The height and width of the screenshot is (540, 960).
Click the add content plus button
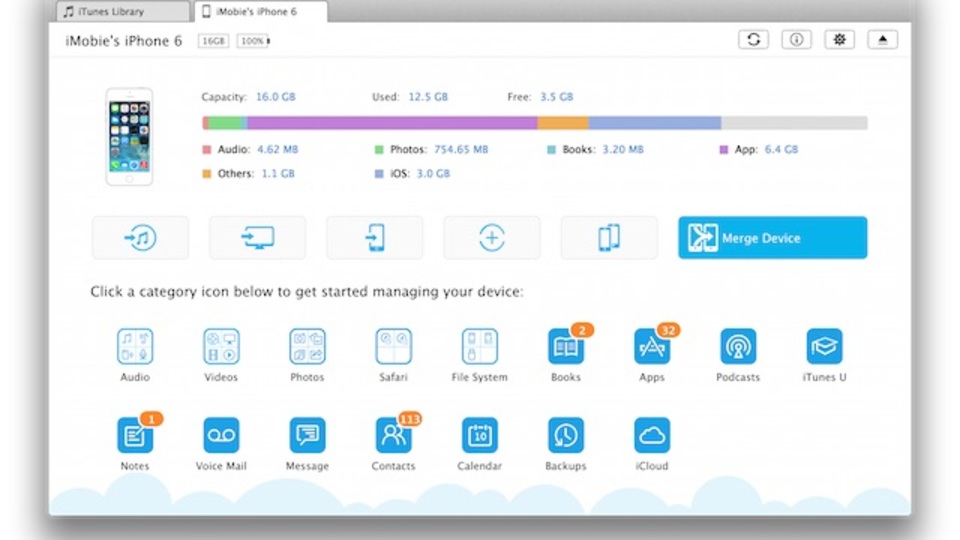click(x=492, y=238)
